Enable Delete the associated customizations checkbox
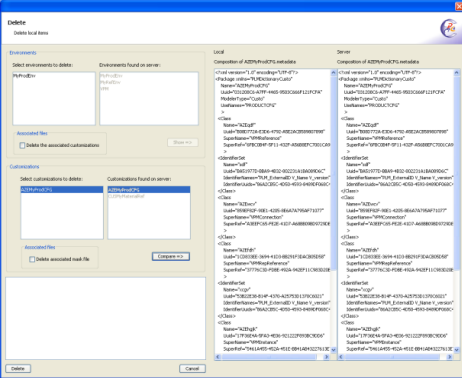 (22, 145)
